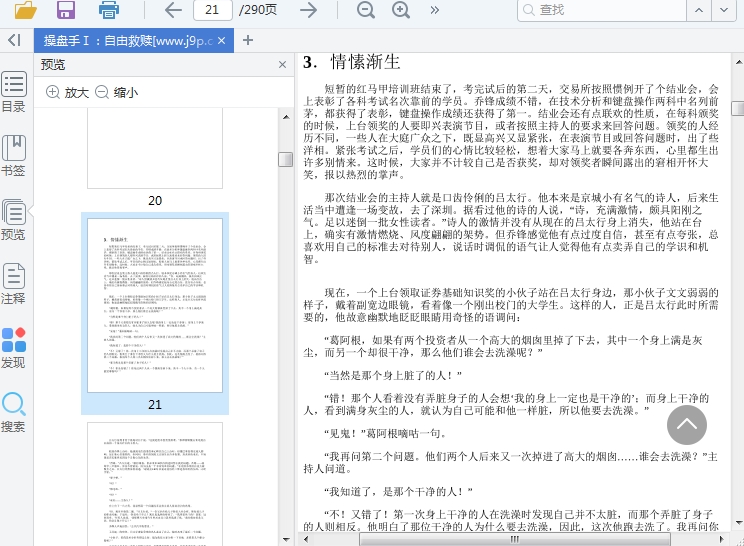Click the back-to-top round arrow button
744x546 pixels.
[687, 425]
